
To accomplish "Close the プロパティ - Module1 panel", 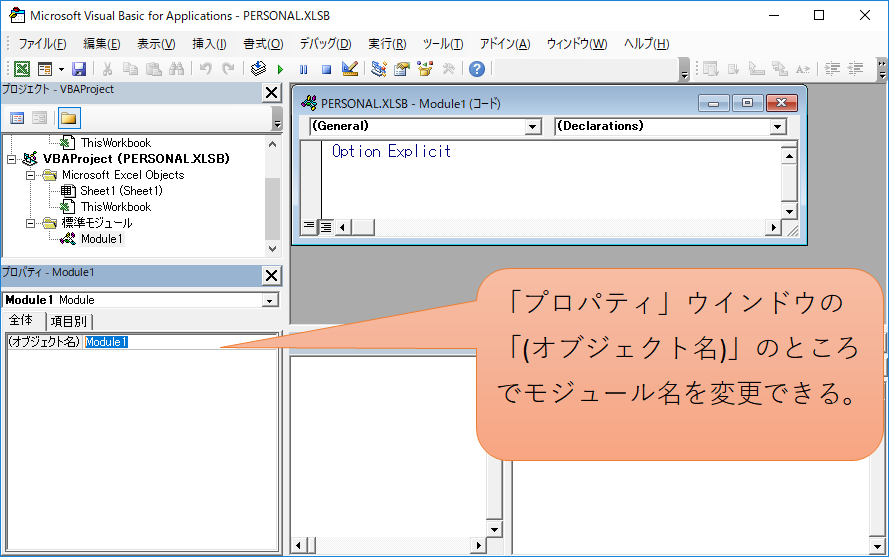I will pos(272,276).
